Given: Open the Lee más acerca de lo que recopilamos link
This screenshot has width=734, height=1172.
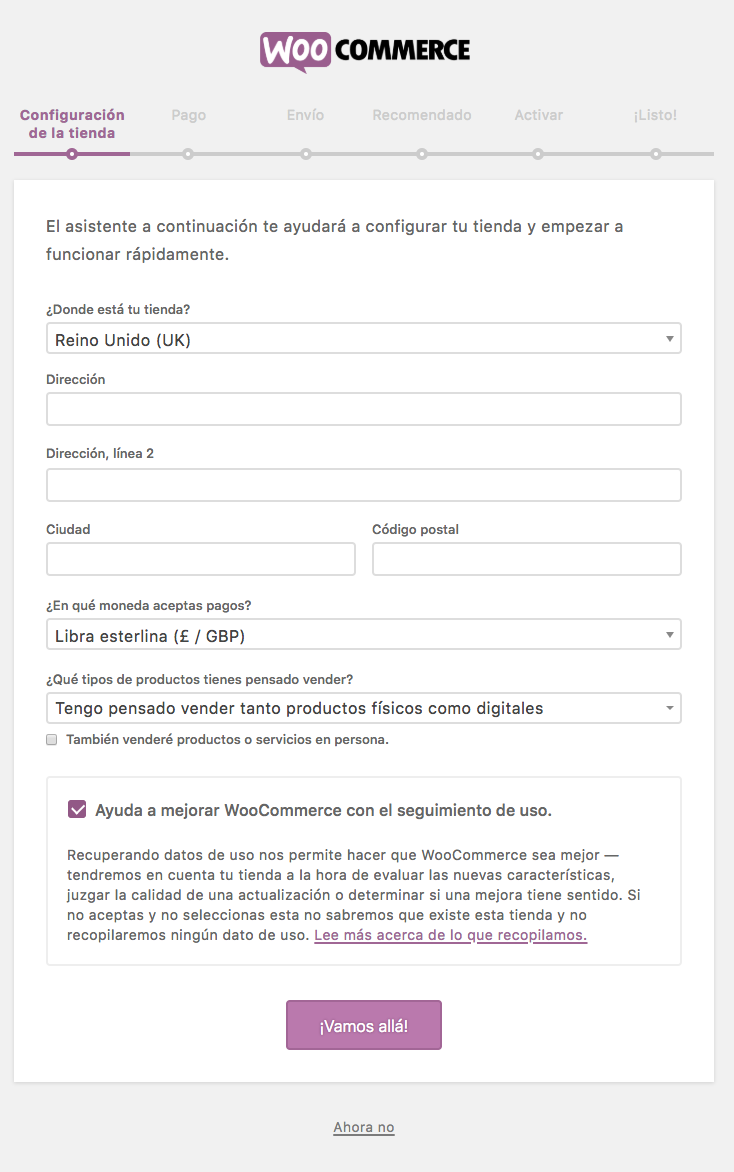Looking at the screenshot, I should click(x=449, y=935).
